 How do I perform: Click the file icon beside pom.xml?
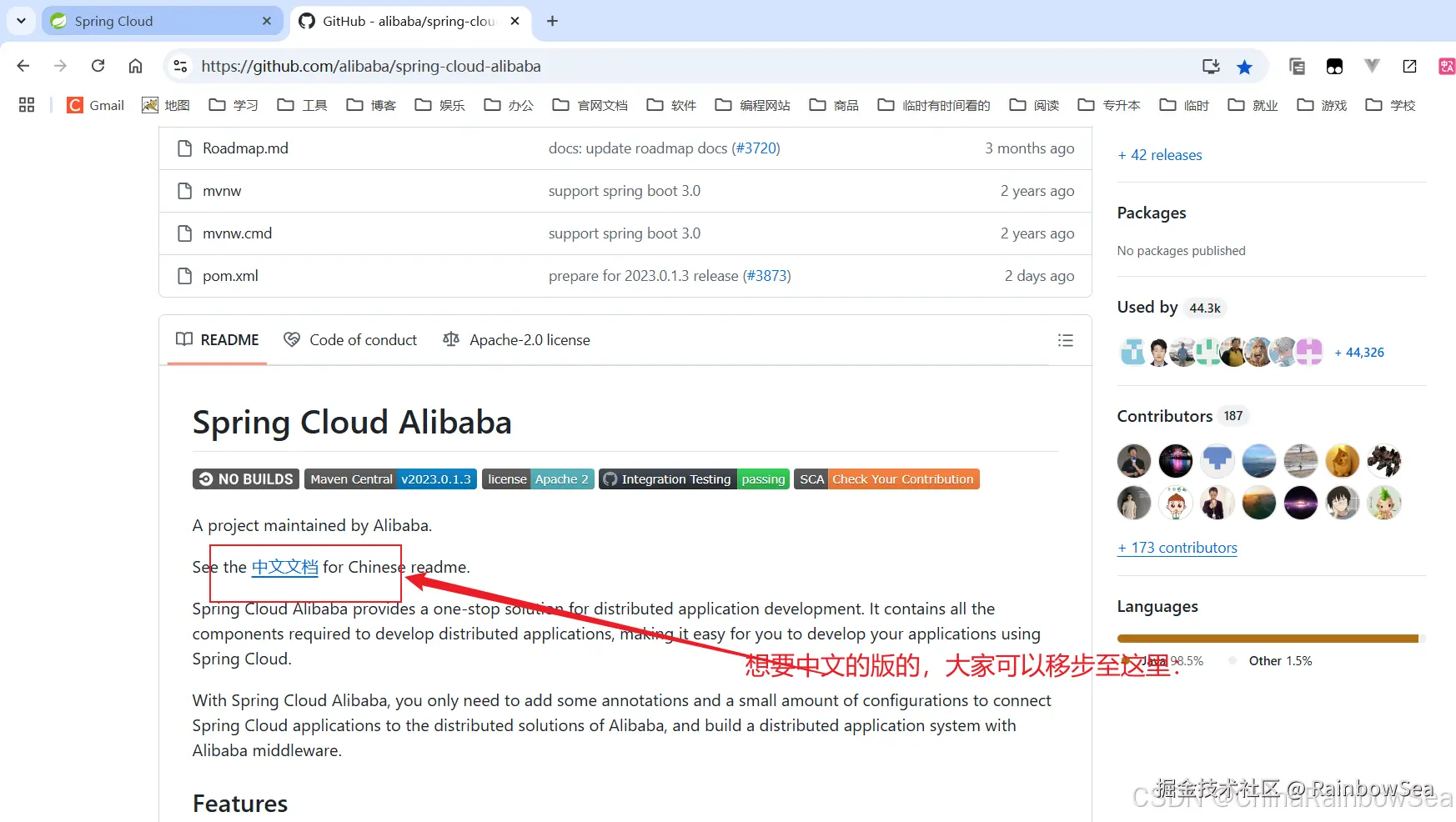pyautogui.click(x=185, y=276)
